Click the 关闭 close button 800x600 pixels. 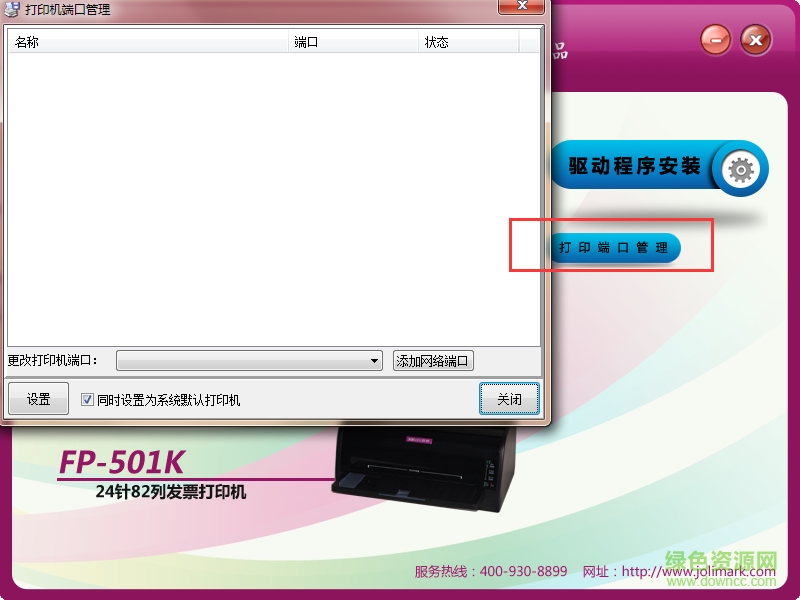click(x=510, y=398)
